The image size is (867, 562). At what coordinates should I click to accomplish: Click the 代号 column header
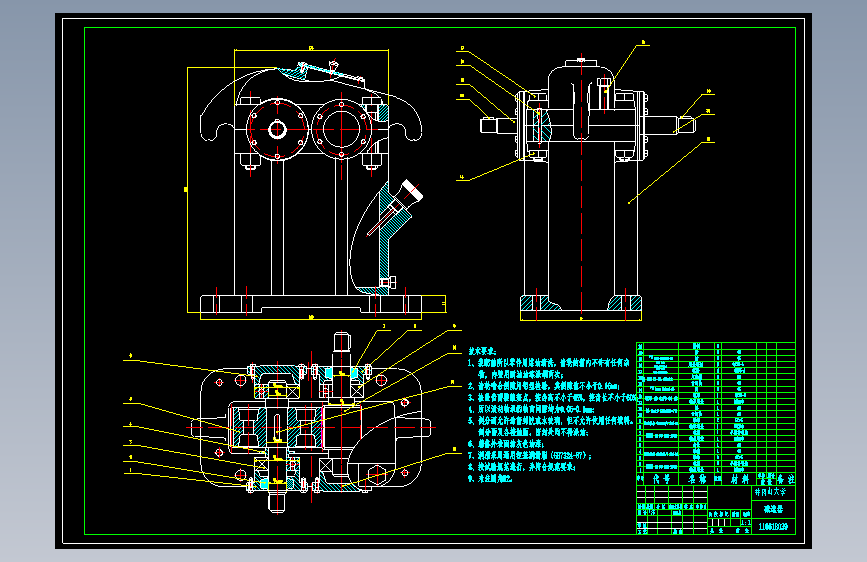point(661,479)
